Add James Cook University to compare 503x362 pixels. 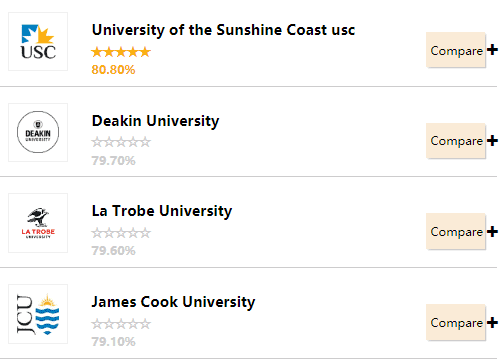point(456,322)
